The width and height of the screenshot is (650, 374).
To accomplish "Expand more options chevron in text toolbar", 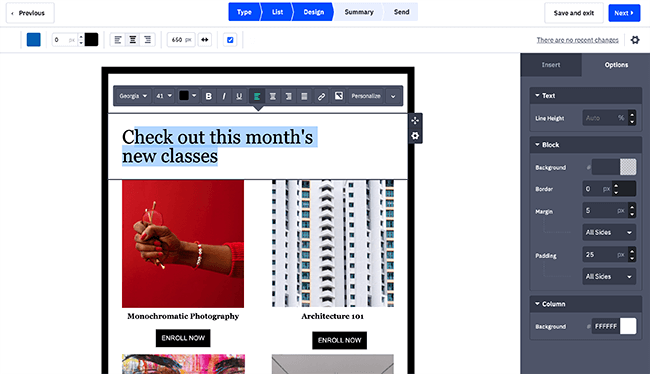I will (x=393, y=96).
